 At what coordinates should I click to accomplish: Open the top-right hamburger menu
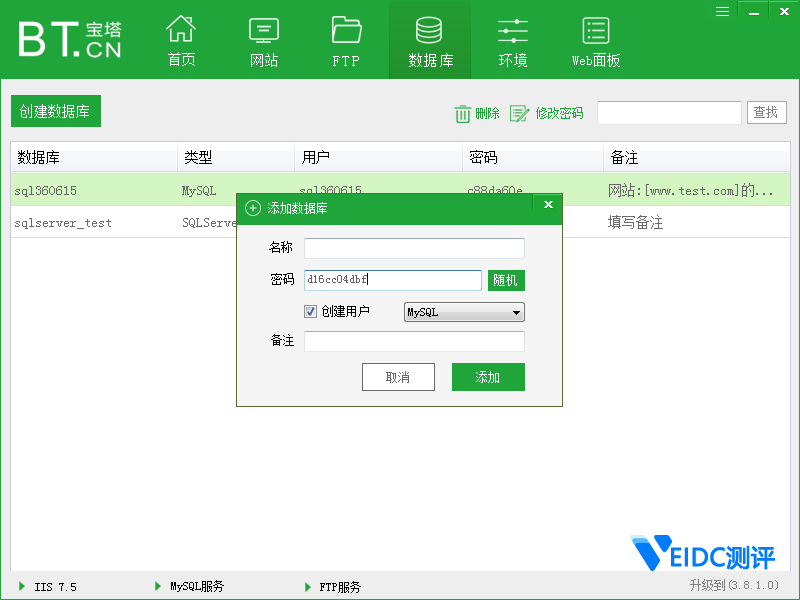722,10
